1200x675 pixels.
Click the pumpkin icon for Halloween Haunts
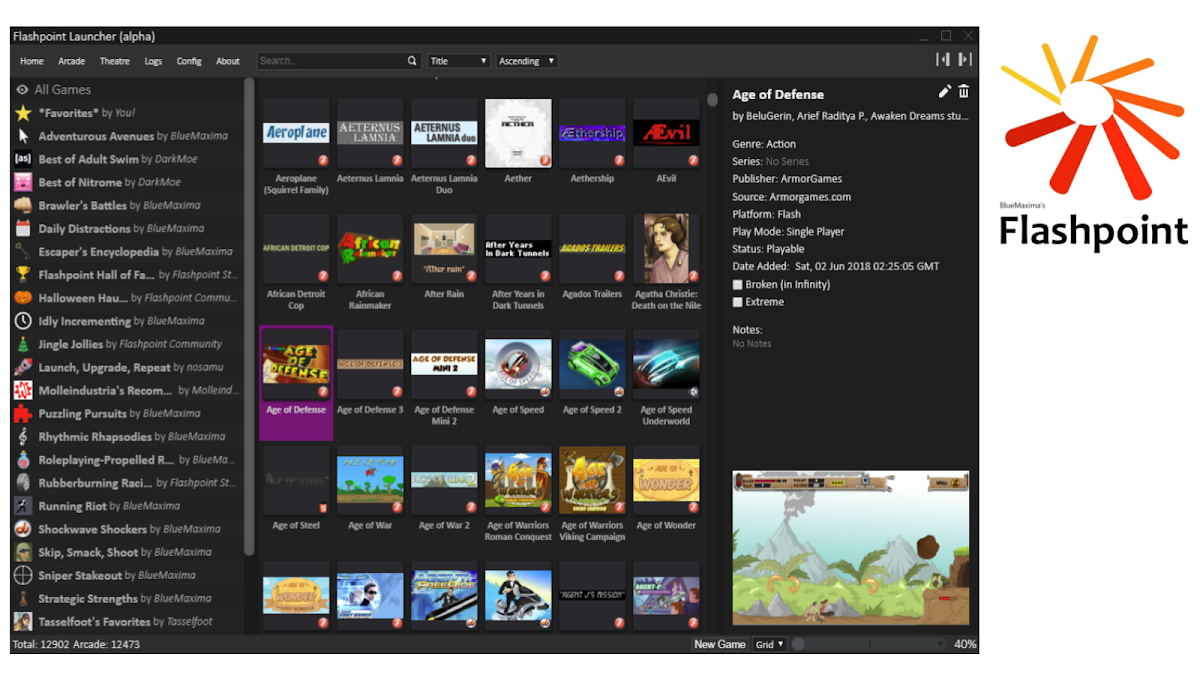[23, 298]
